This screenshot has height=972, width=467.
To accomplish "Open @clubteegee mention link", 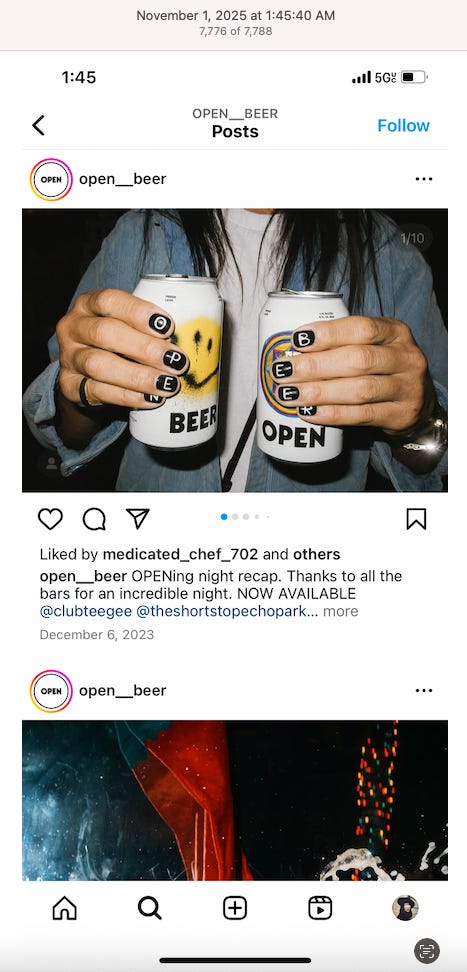I will click(86, 611).
